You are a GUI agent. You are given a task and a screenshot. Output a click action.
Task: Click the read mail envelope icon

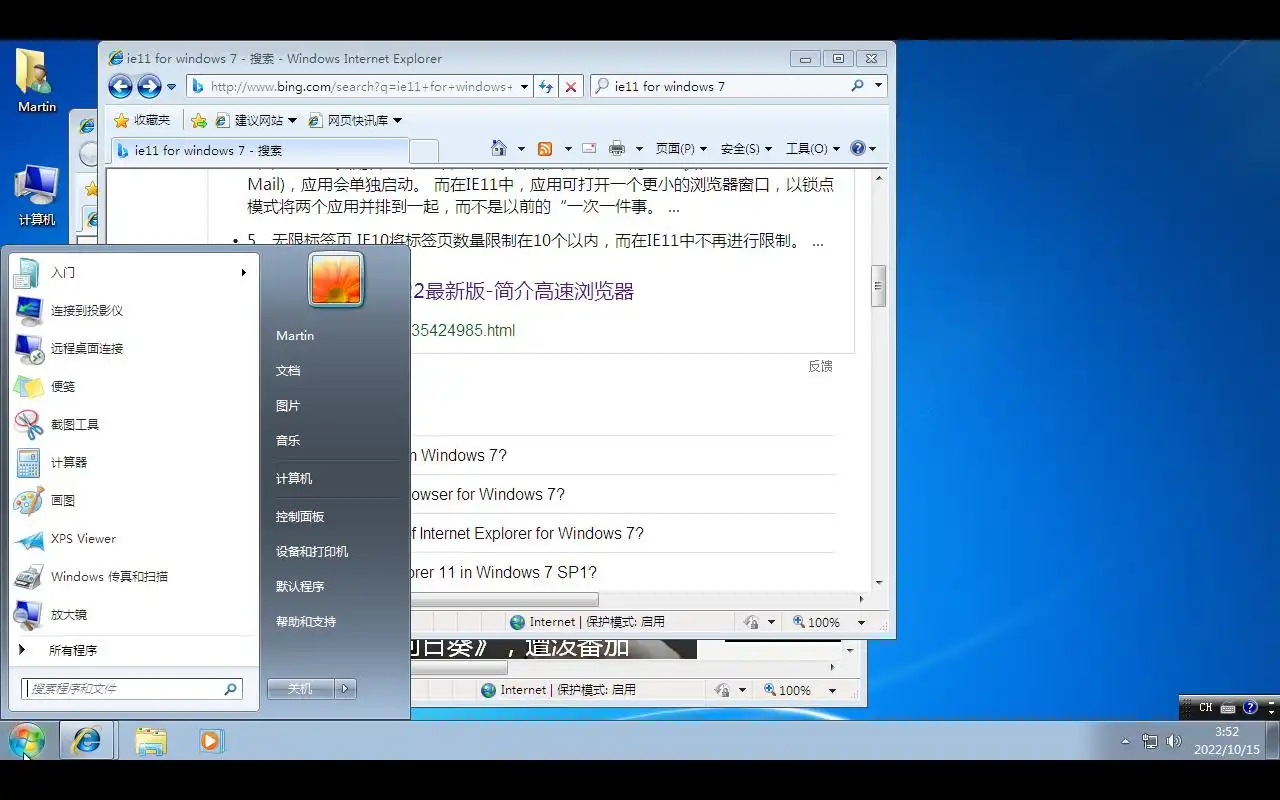(589, 148)
